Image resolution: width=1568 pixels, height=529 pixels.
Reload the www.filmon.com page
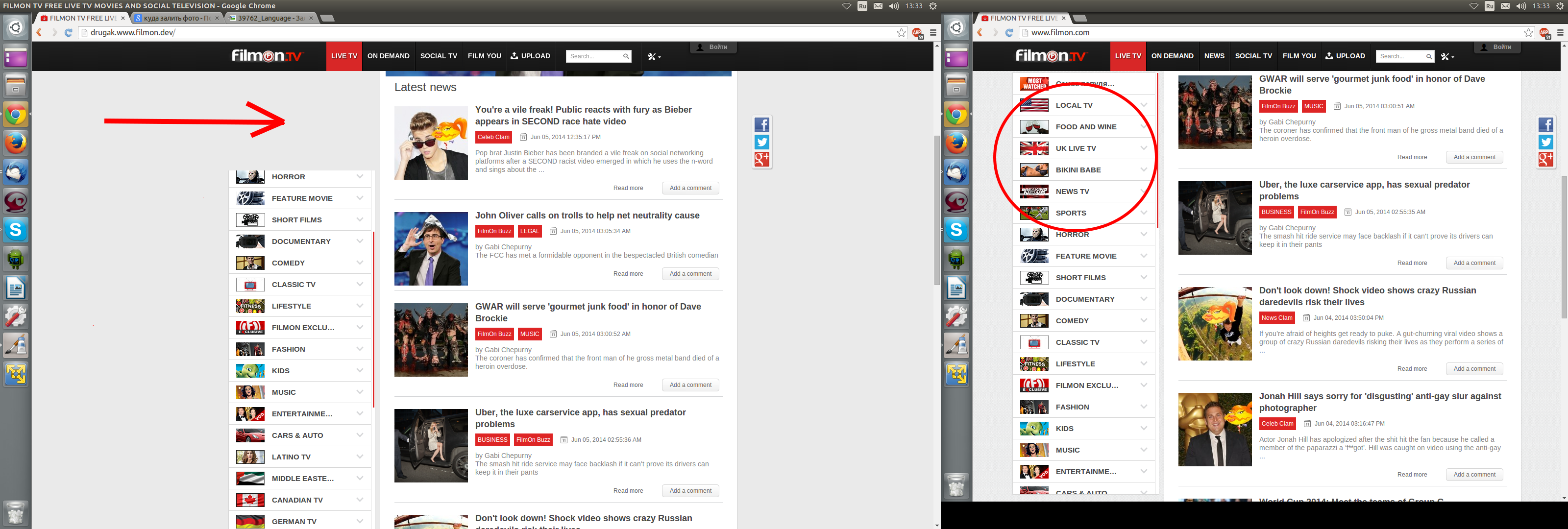tap(1008, 33)
